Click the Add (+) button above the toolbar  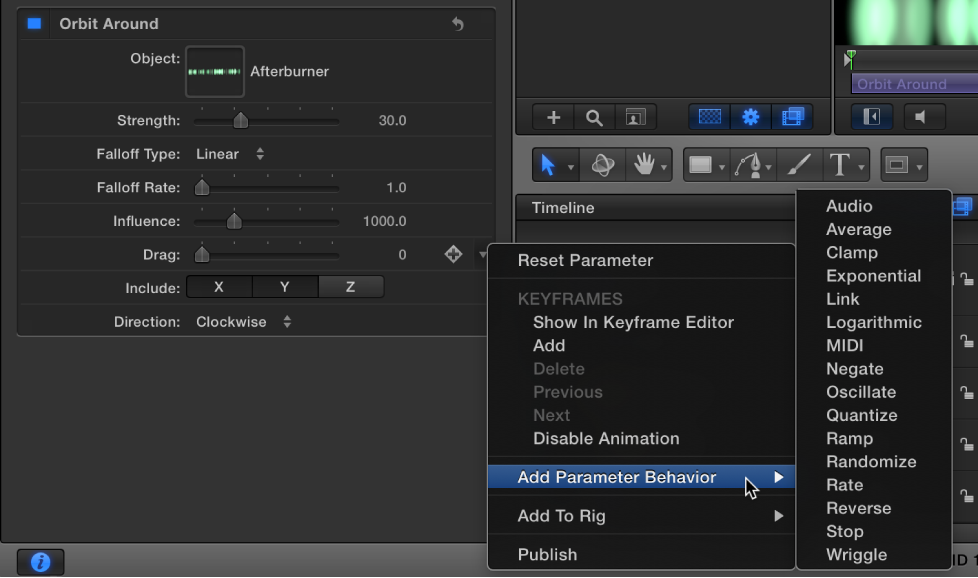[x=552, y=117]
